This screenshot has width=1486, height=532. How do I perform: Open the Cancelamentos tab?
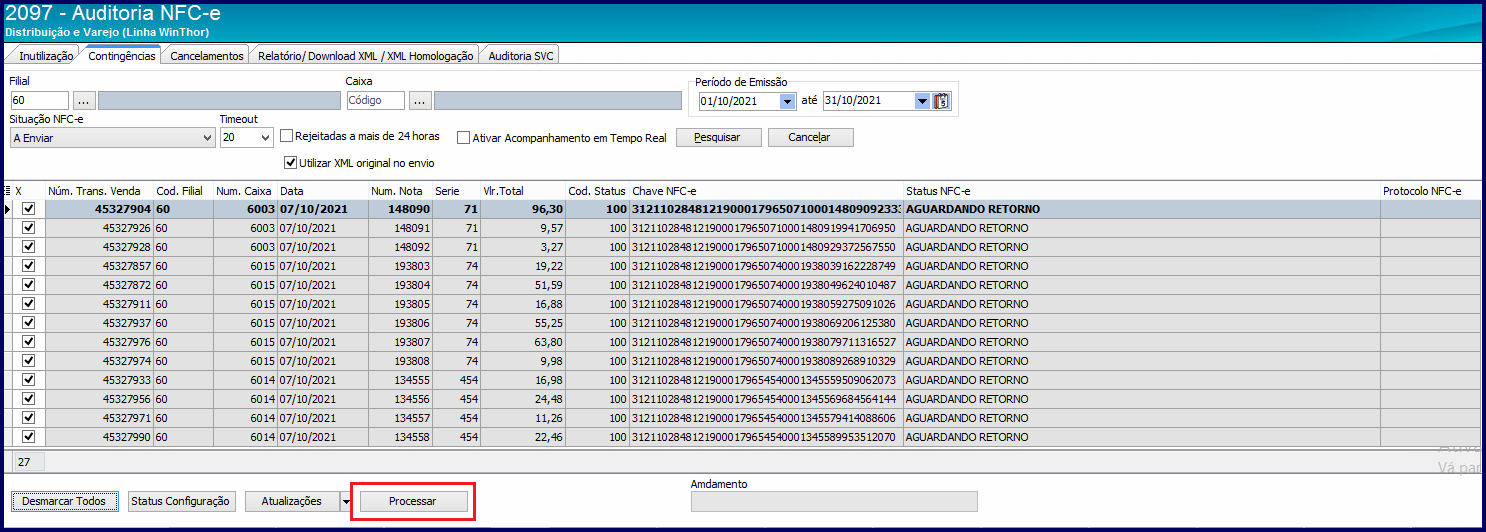point(207,56)
